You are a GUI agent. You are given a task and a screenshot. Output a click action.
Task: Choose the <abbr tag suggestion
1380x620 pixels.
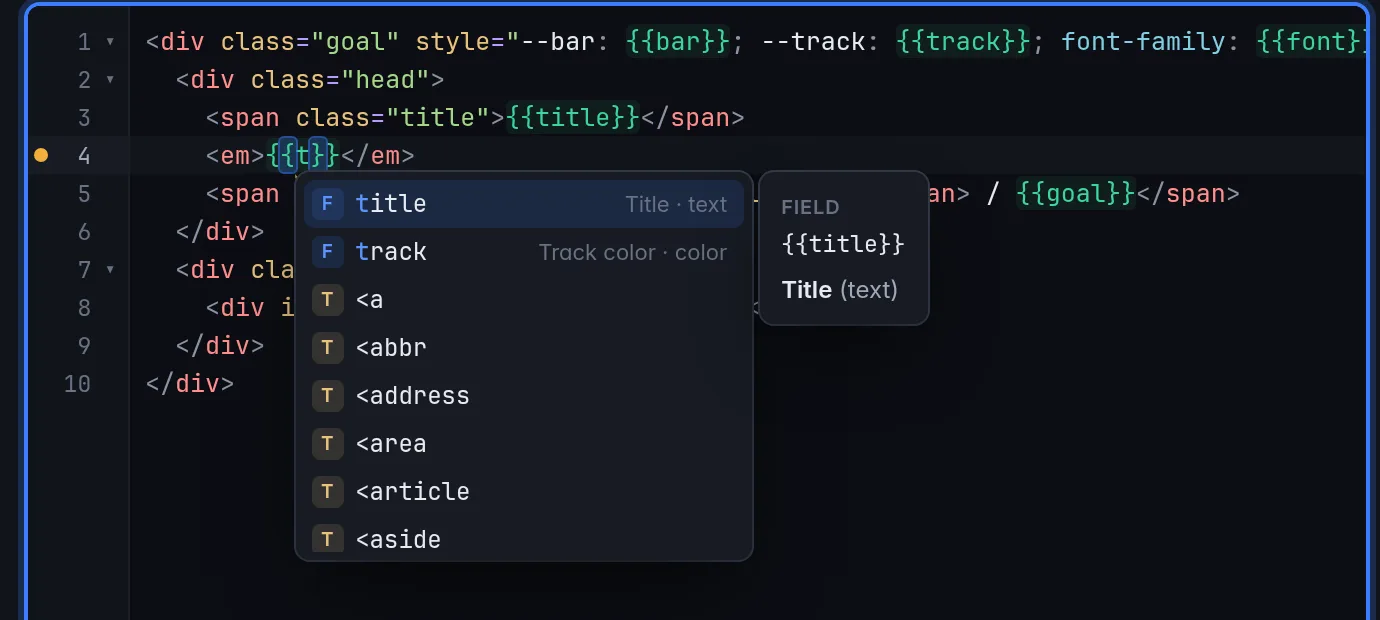(x=524, y=348)
